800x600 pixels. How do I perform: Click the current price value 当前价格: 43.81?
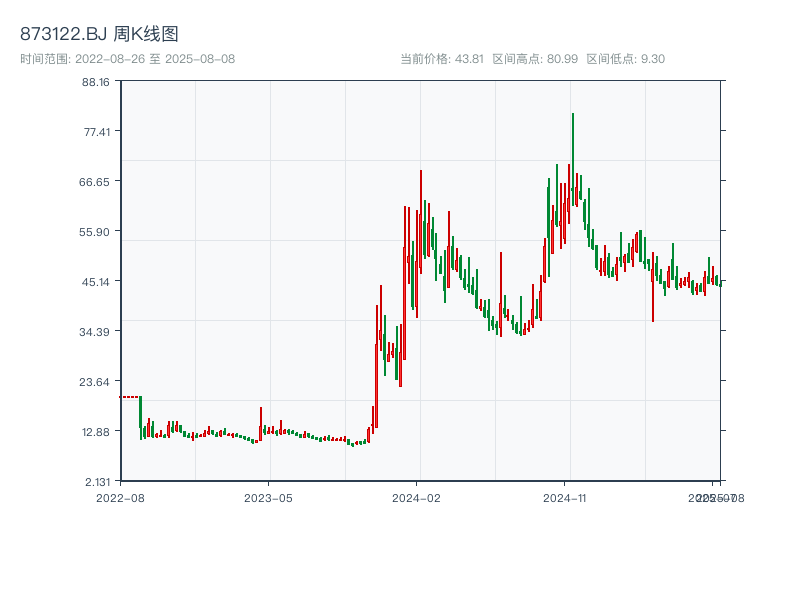442,59
